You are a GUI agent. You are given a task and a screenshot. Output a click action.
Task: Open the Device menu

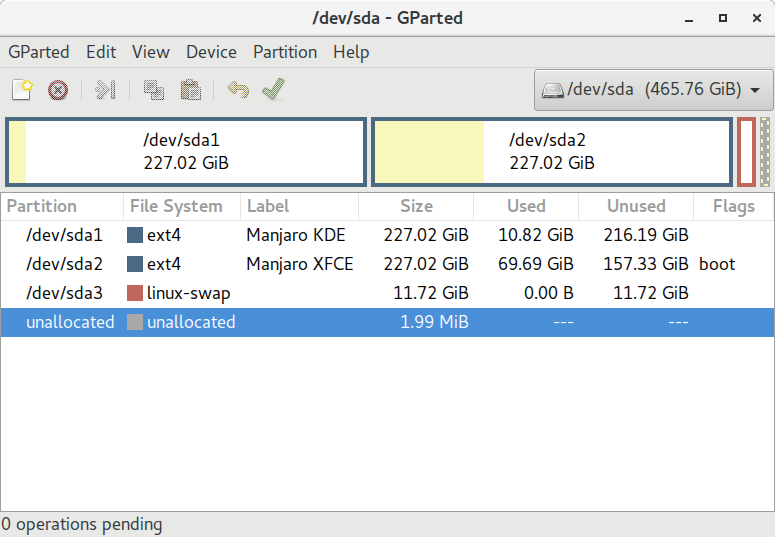(211, 52)
